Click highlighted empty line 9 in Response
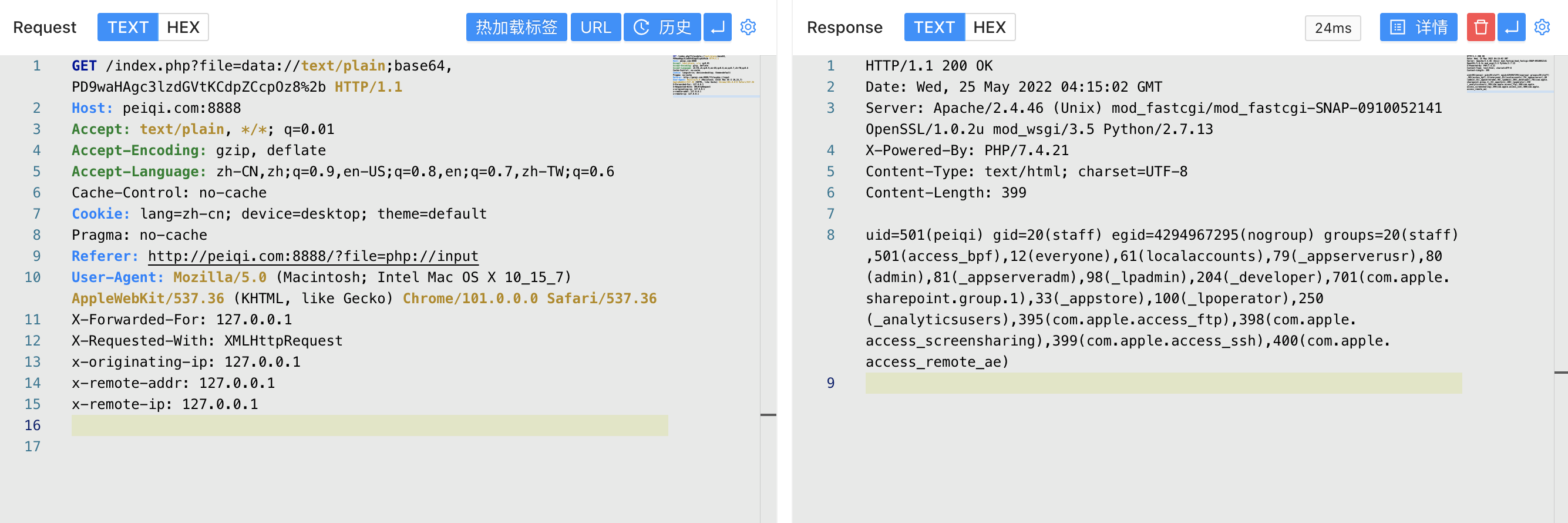Image resolution: width=1568 pixels, height=523 pixels. click(1163, 383)
